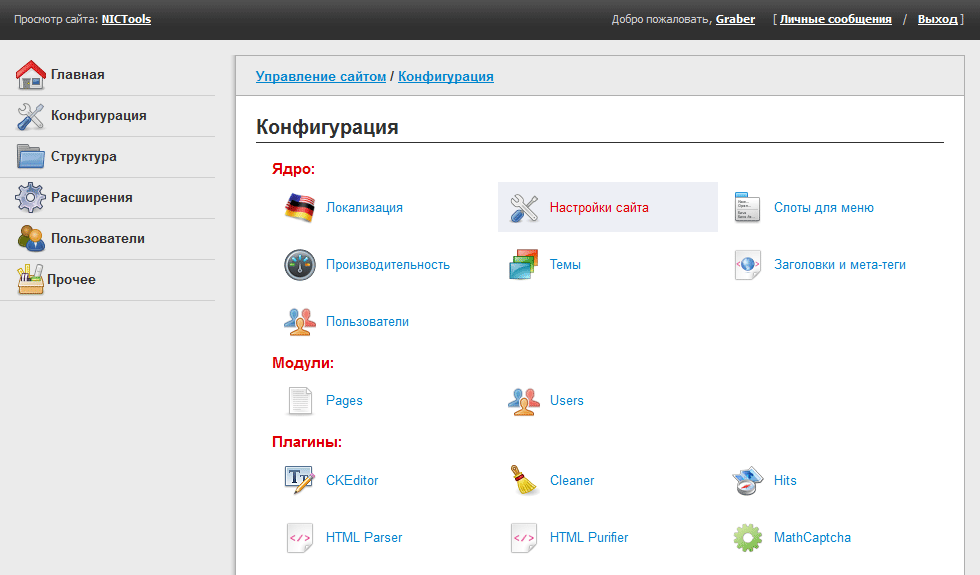The height and width of the screenshot is (575, 980).
Task: Open the Hits plugin link
Action: click(x=785, y=480)
